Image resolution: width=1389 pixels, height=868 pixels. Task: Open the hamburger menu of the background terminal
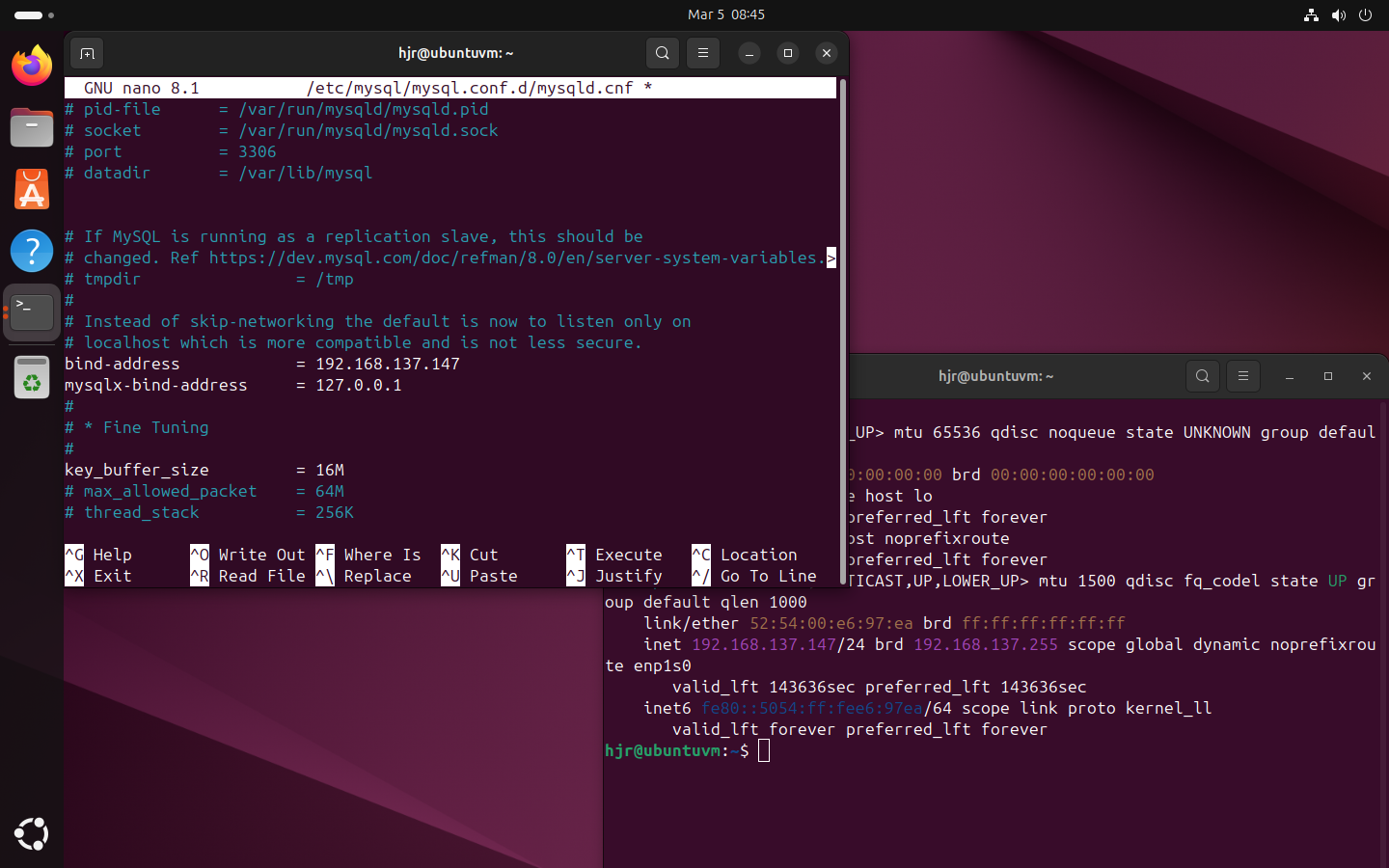coord(1242,376)
